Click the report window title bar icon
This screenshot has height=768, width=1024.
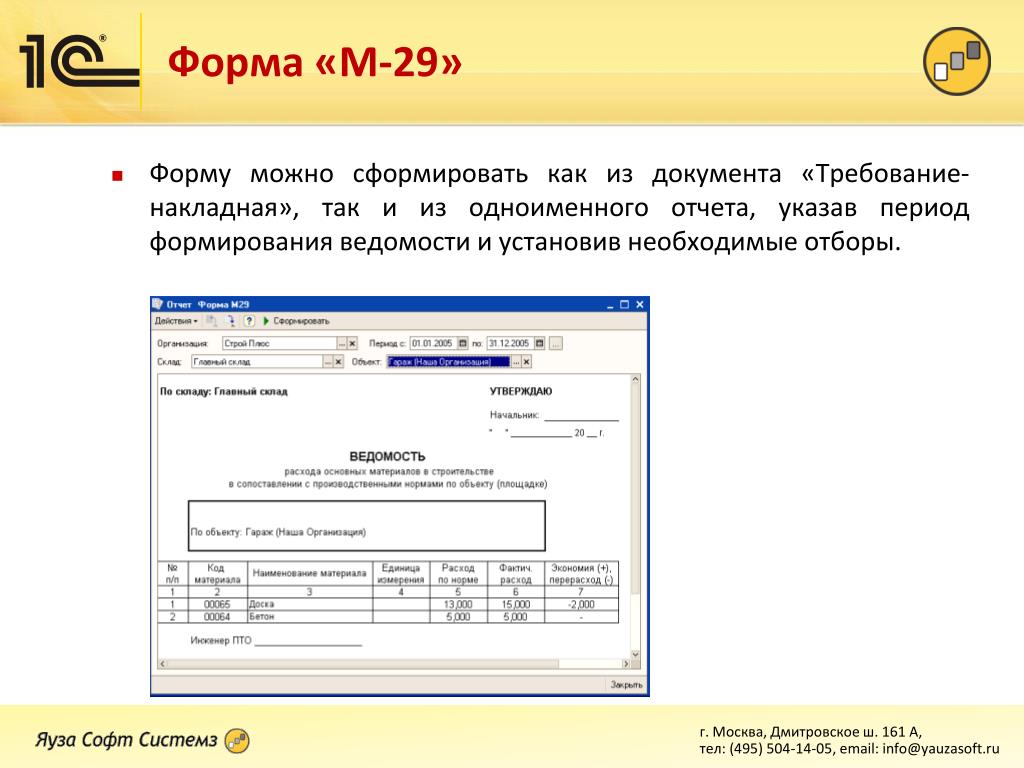157,304
